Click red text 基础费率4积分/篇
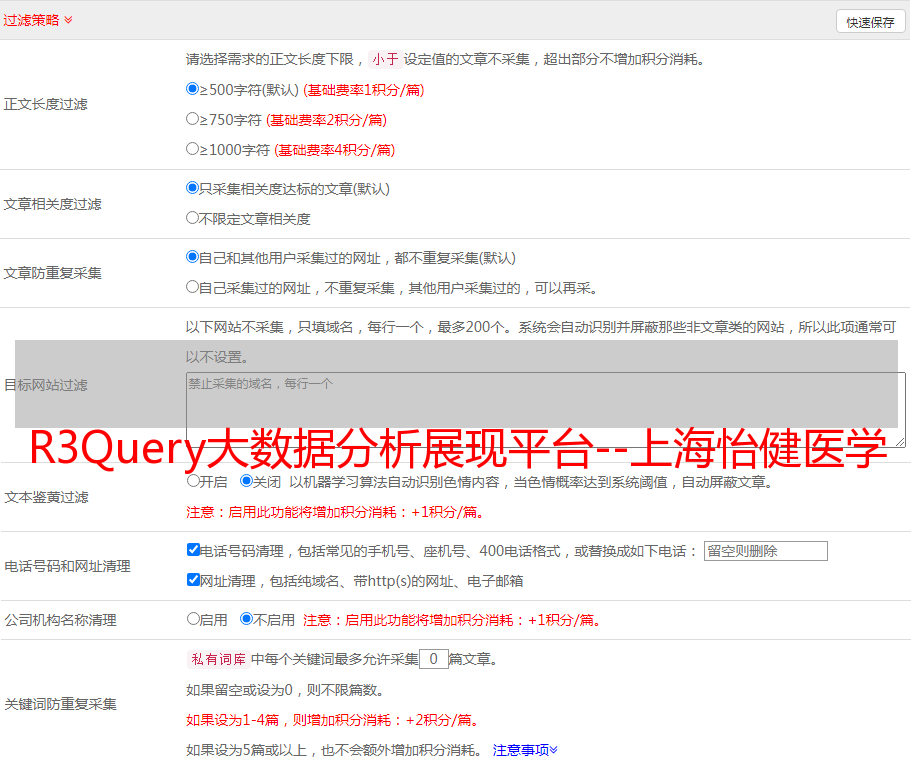The height and width of the screenshot is (768, 912). pyautogui.click(x=334, y=150)
